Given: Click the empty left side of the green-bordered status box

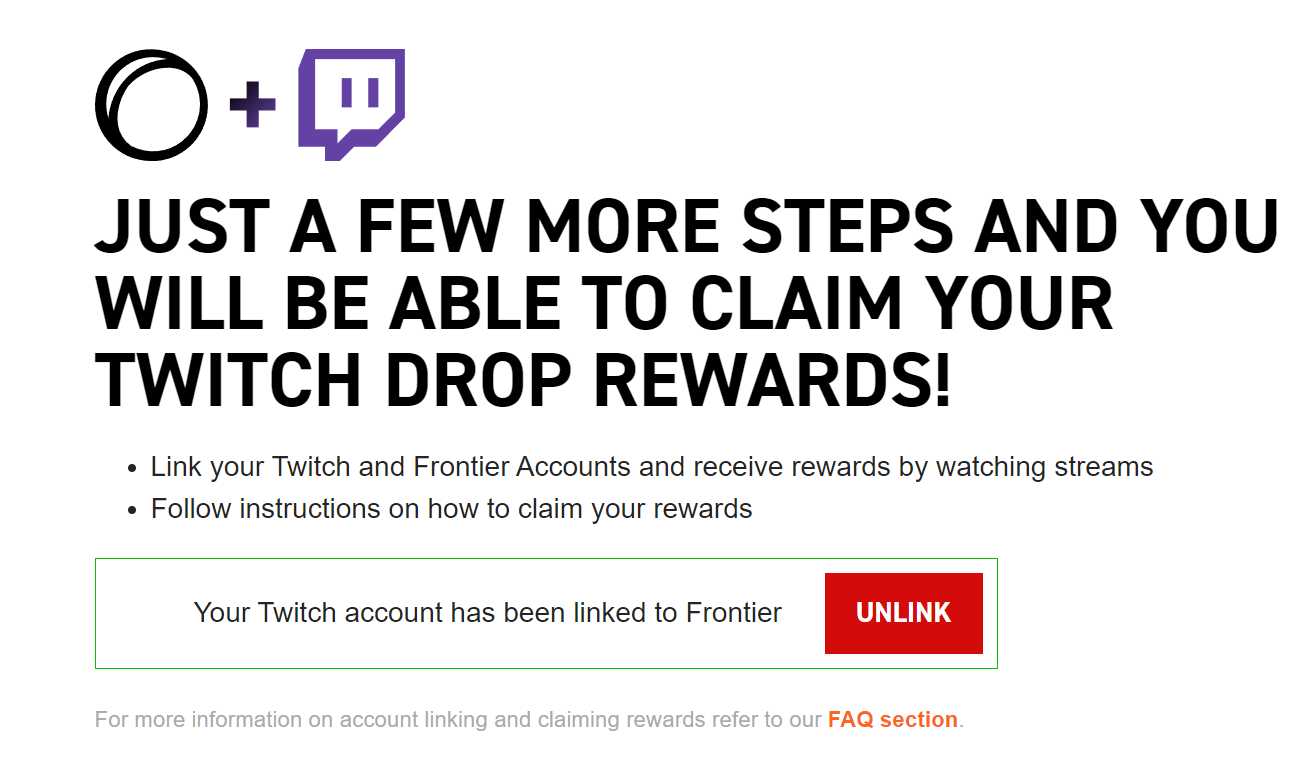Looking at the screenshot, I should coord(145,613).
